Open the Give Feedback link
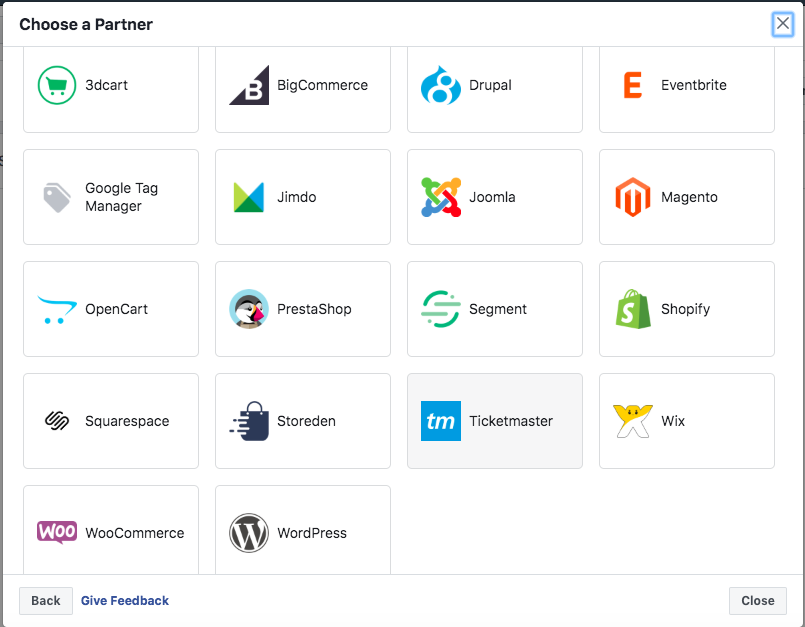Viewport: 805px width, 627px height. [125, 601]
